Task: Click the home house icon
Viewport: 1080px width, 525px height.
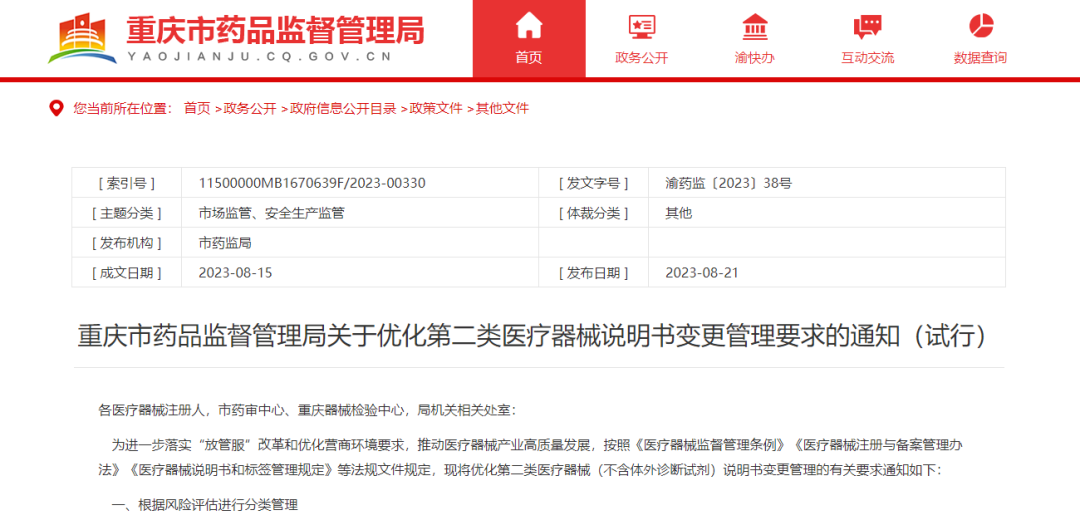Action: pos(528,25)
